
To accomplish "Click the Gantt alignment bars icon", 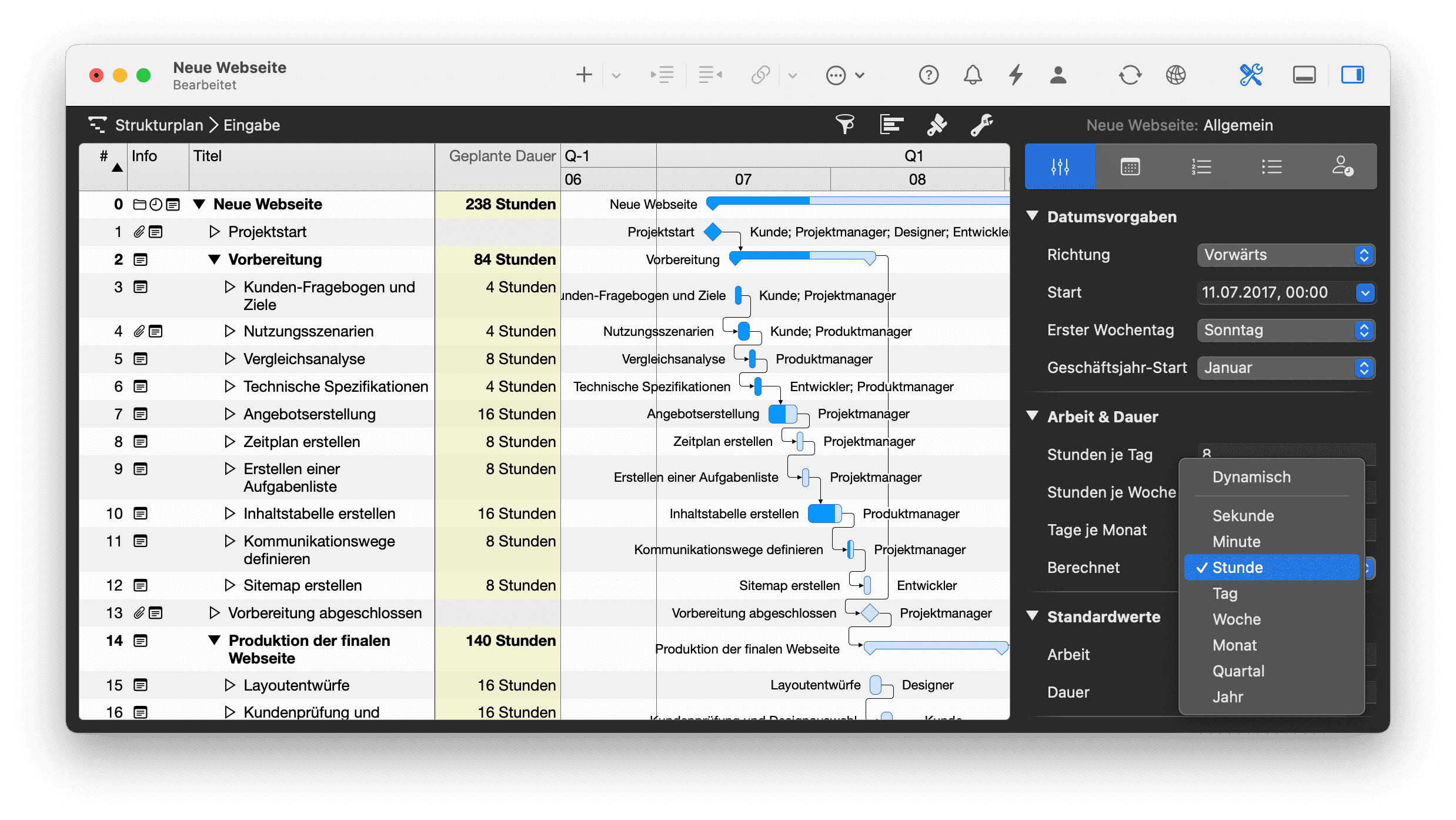I will pyautogui.click(x=891, y=124).
